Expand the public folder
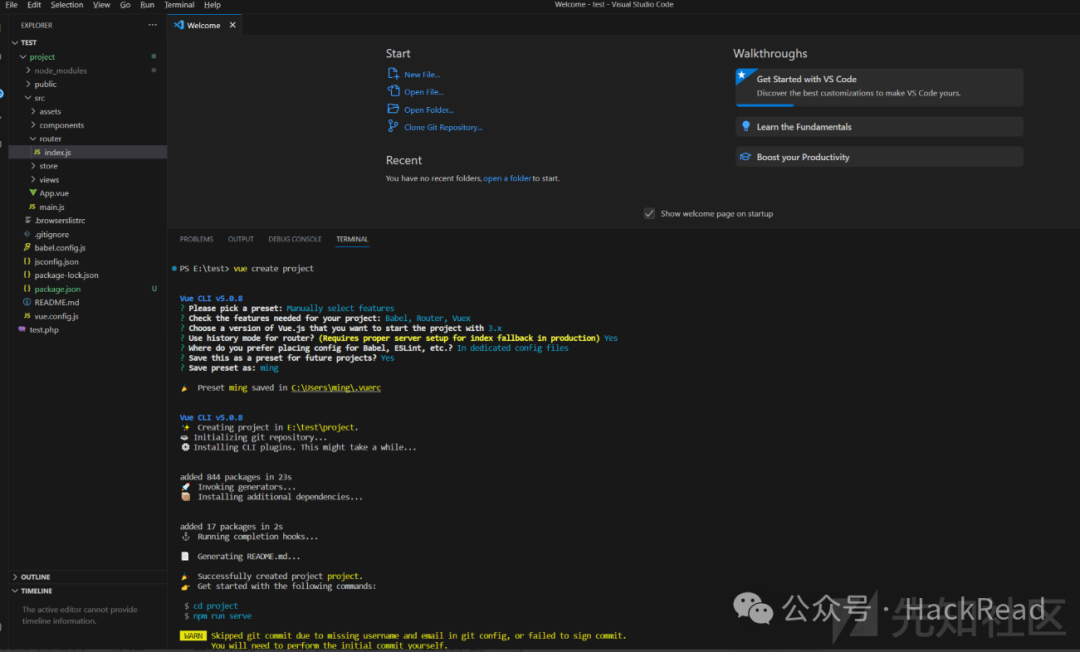Screen dimensions: 1080x652 tap(28, 84)
